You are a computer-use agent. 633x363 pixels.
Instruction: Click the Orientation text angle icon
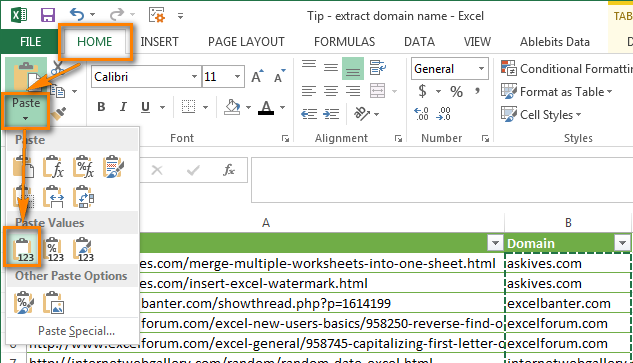(x=362, y=113)
